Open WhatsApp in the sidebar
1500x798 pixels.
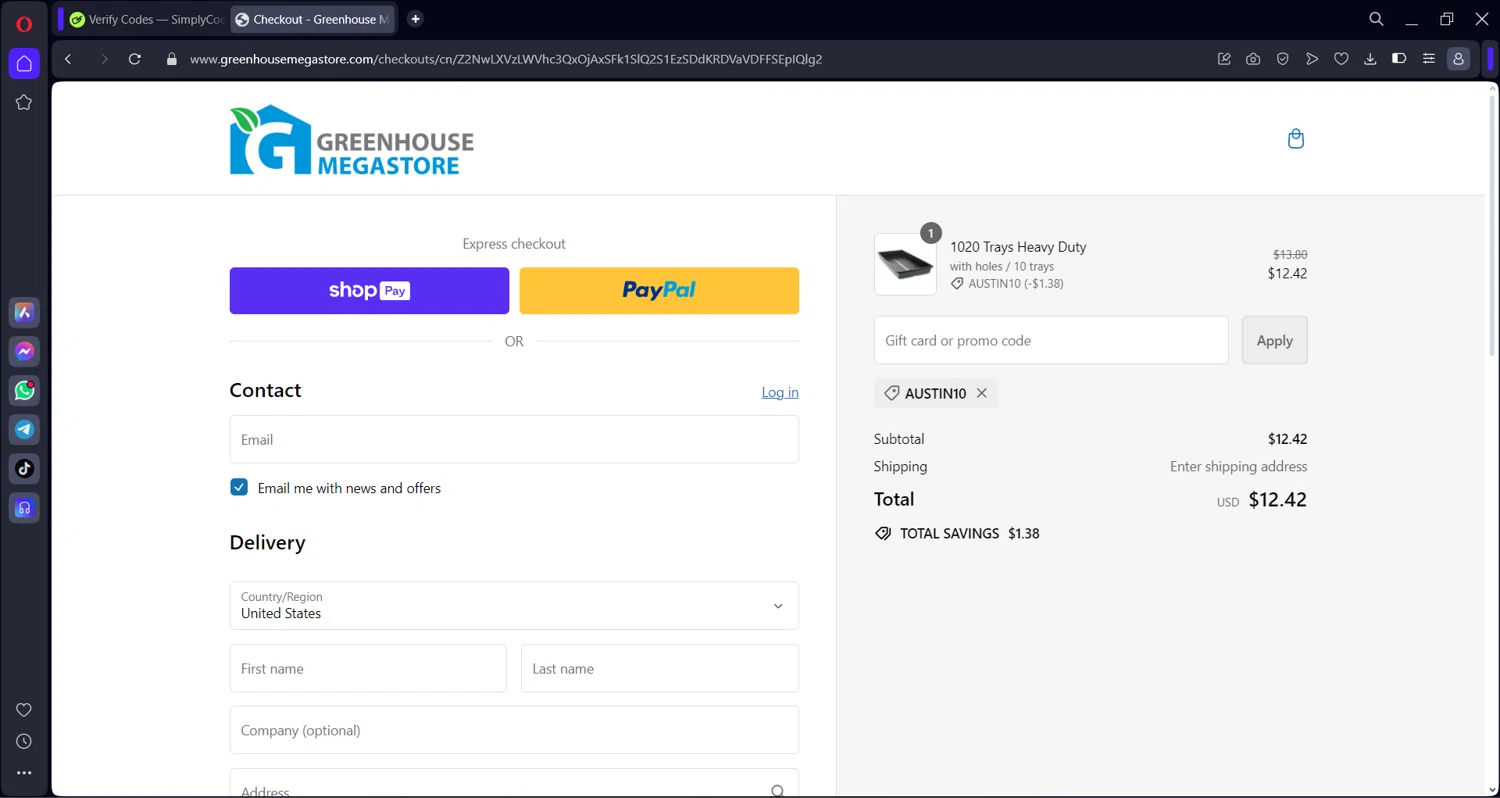point(24,391)
